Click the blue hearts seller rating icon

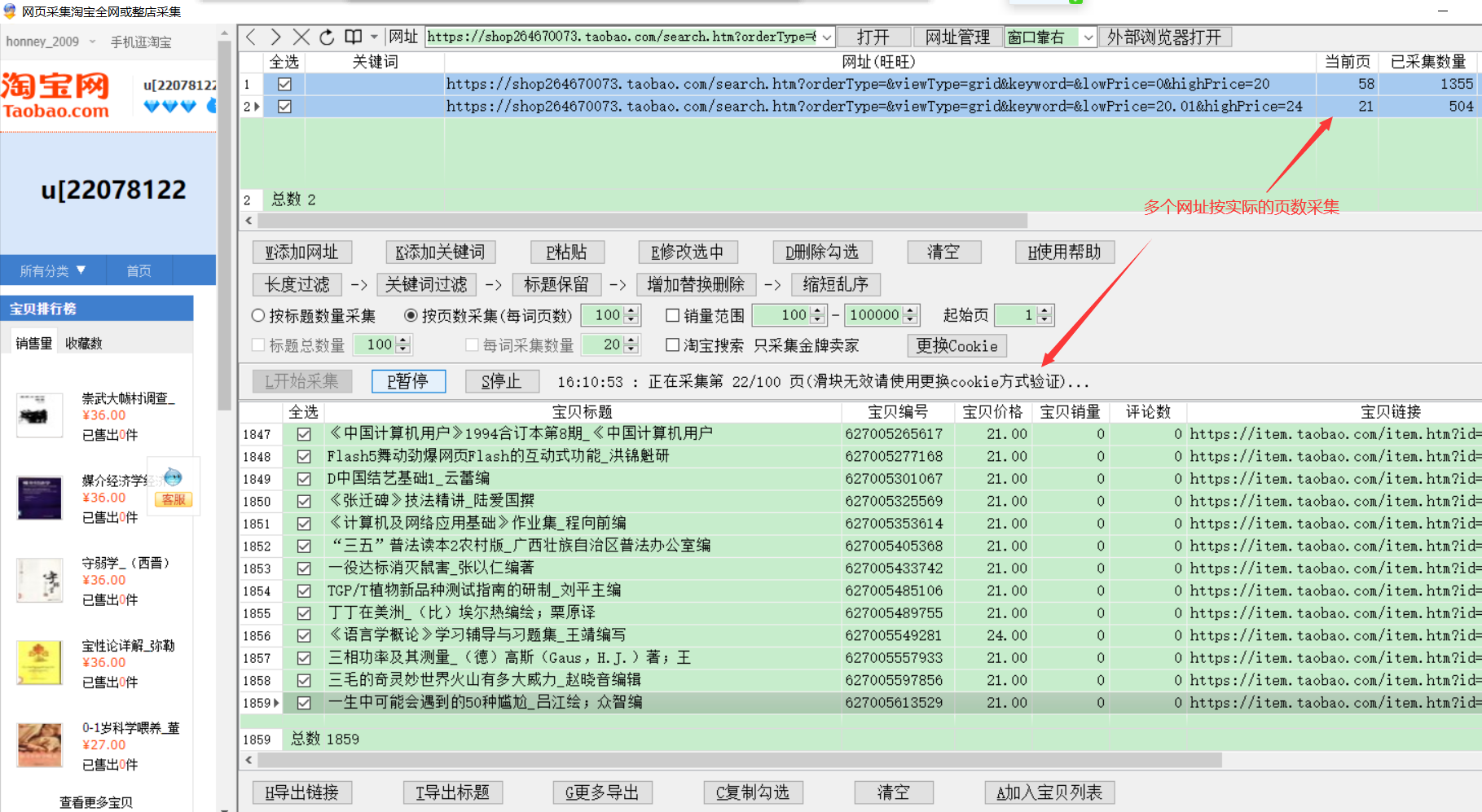click(x=169, y=106)
